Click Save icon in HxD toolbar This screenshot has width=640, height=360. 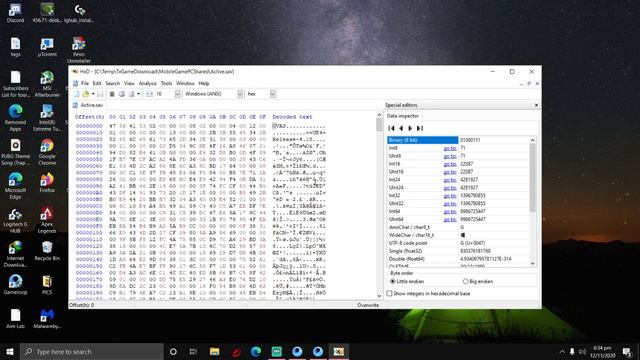[x=100, y=94]
